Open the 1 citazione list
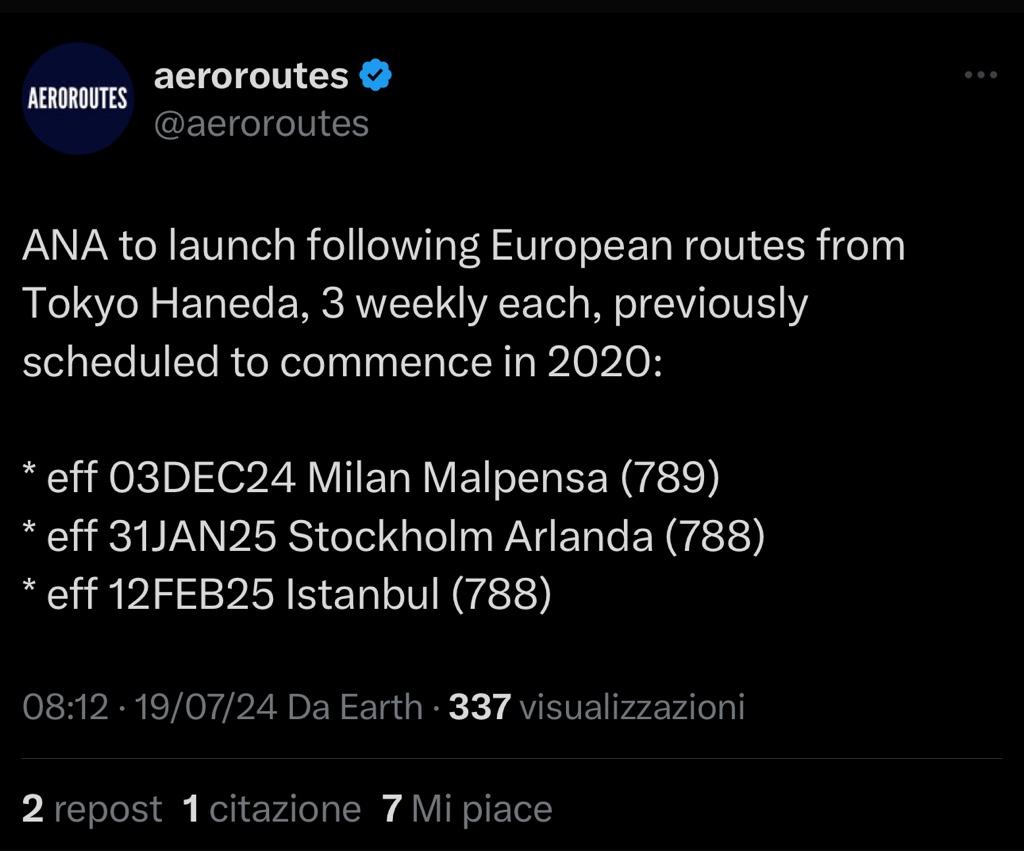 (272, 809)
